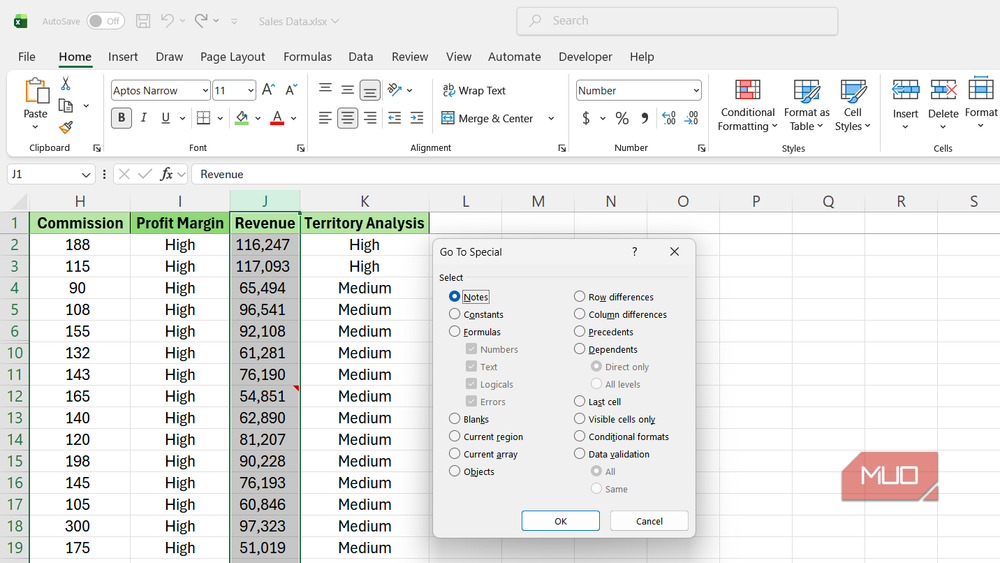
Task: Click Merge & Center button
Action: click(488, 119)
